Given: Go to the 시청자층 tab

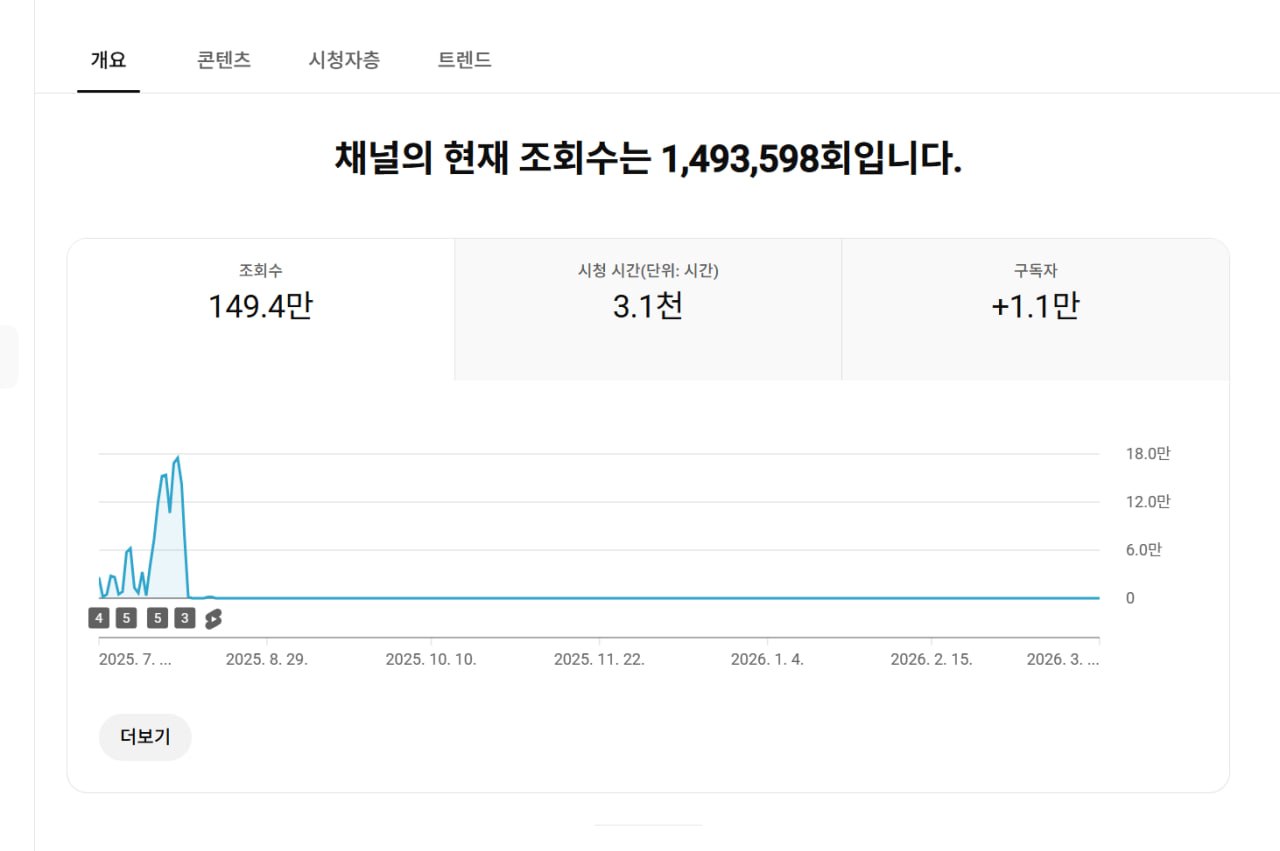Looking at the screenshot, I should [344, 60].
